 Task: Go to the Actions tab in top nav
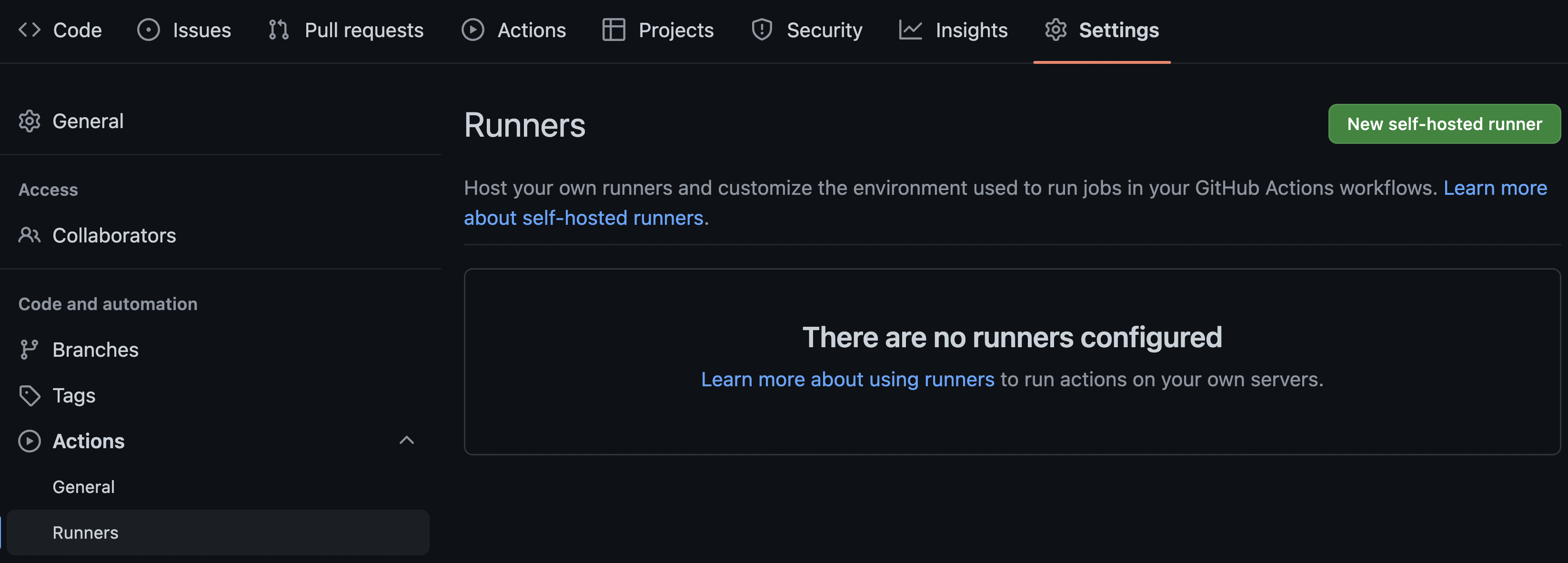(514, 30)
